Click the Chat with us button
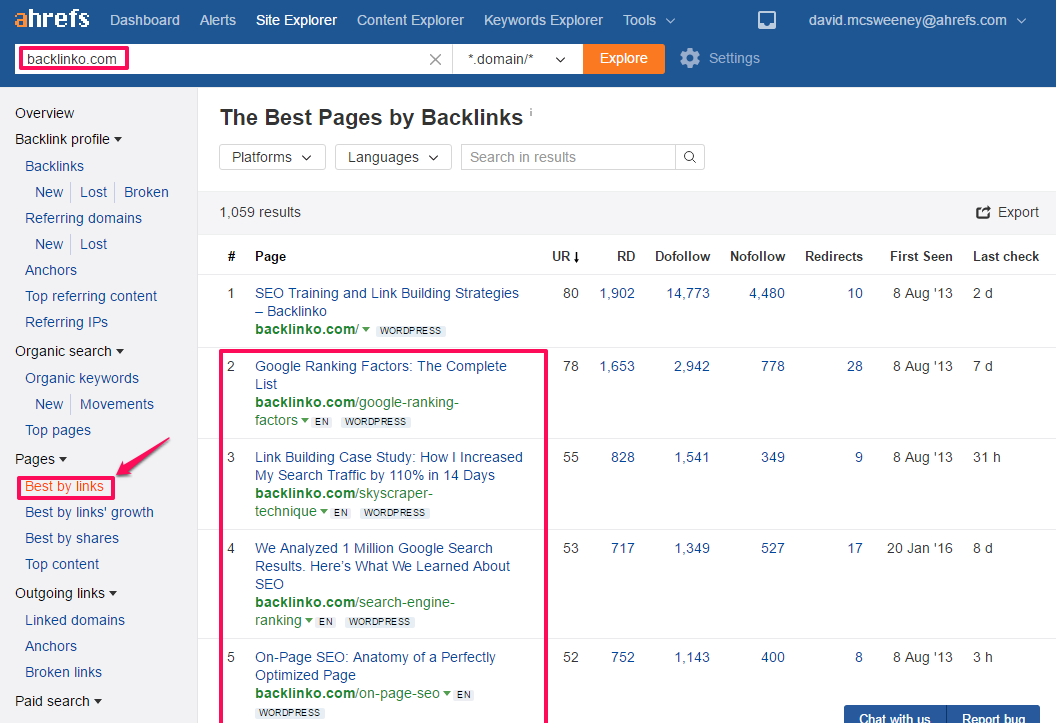Image resolution: width=1056 pixels, height=723 pixels. (894, 716)
